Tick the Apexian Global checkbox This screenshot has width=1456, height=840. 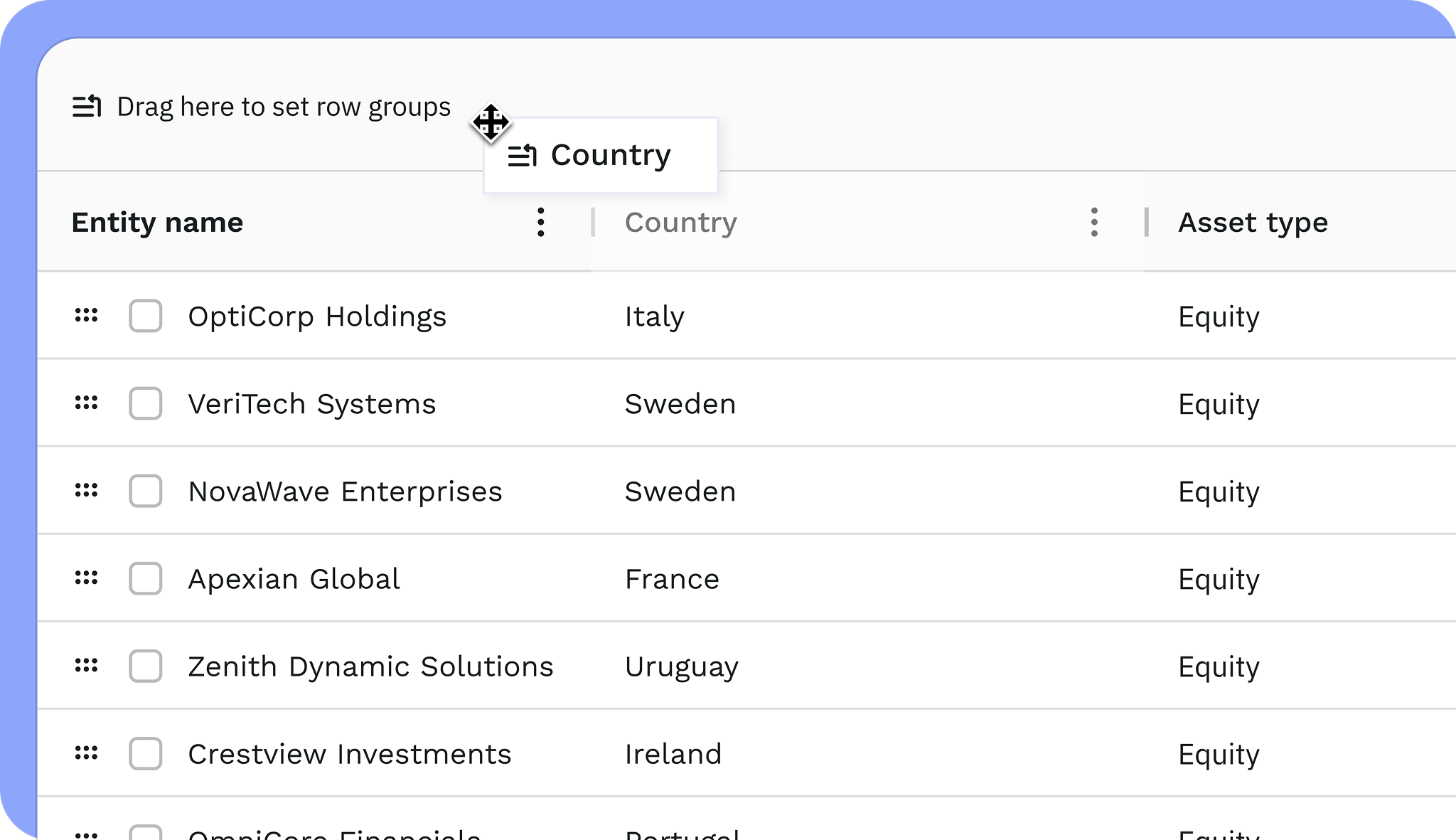pyautogui.click(x=146, y=578)
